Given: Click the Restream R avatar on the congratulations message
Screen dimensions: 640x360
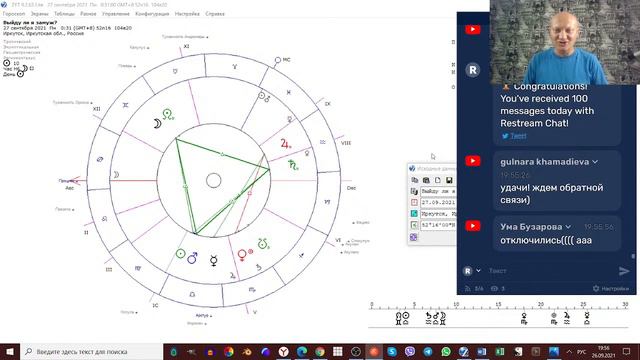Looking at the screenshot, I should tap(473, 70).
